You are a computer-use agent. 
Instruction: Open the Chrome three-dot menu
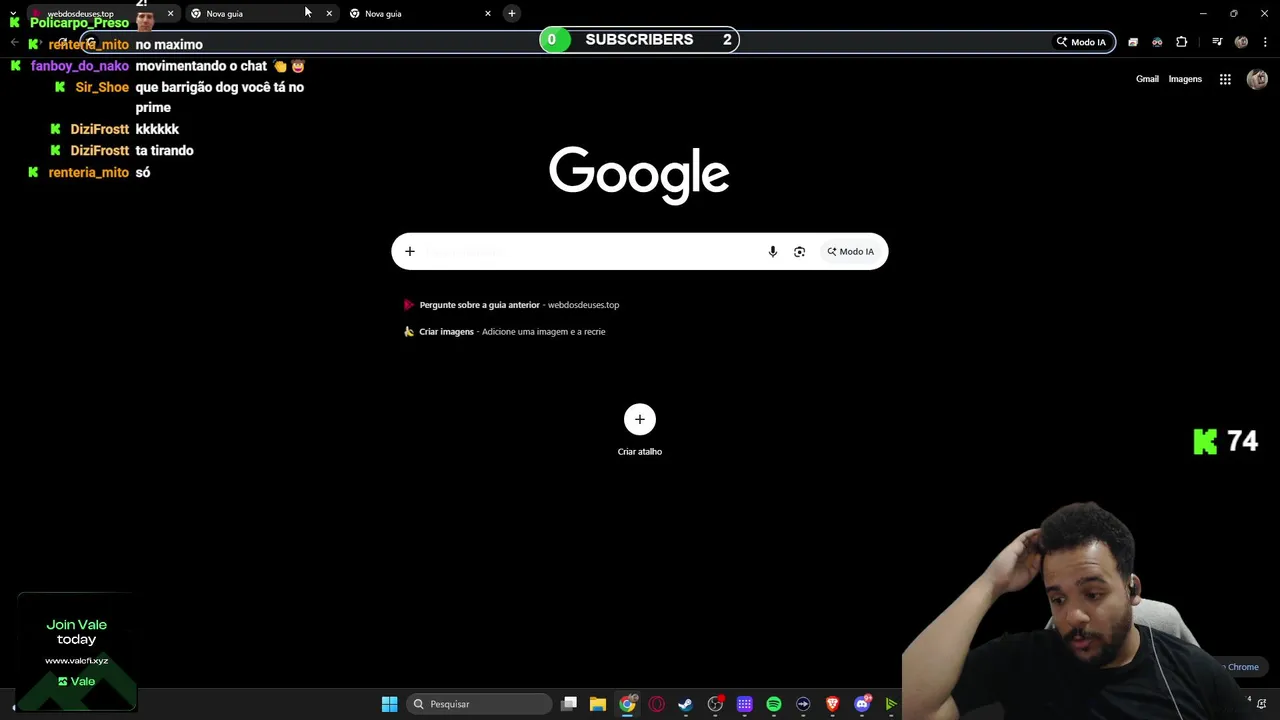pyautogui.click(x=1266, y=42)
